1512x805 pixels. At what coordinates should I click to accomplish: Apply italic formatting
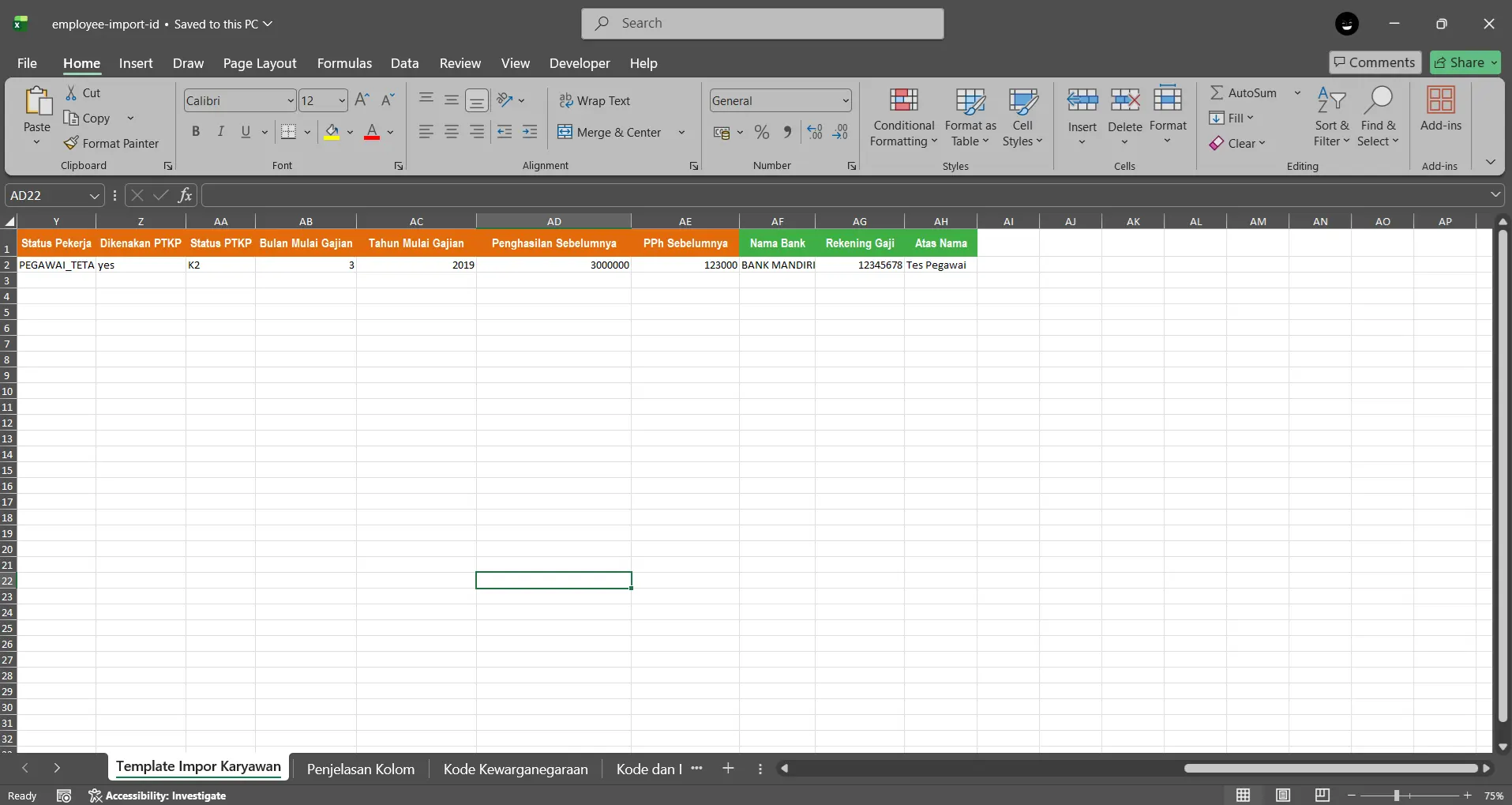pos(221,131)
